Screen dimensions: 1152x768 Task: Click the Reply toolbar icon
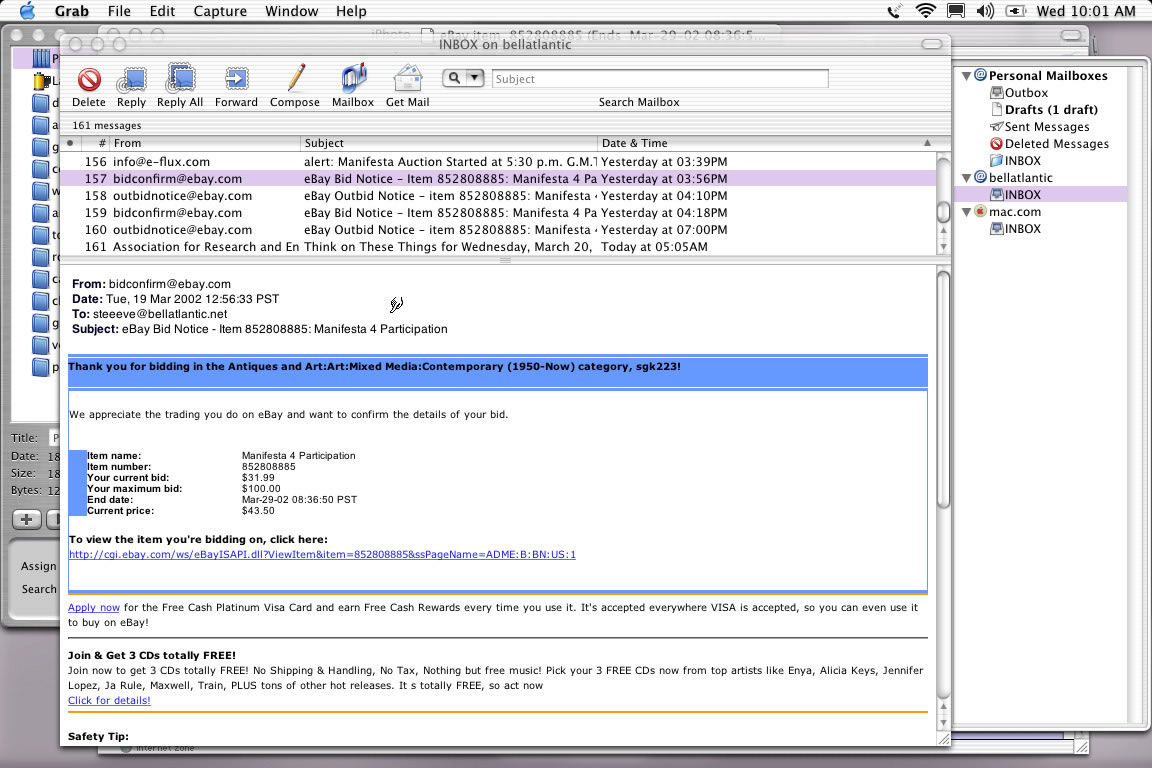[x=132, y=79]
